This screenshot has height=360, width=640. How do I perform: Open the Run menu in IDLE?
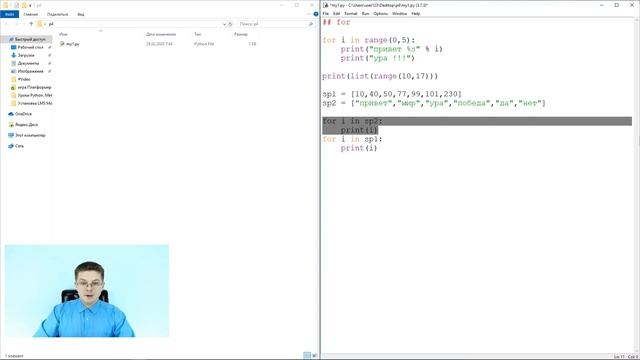[x=365, y=13]
